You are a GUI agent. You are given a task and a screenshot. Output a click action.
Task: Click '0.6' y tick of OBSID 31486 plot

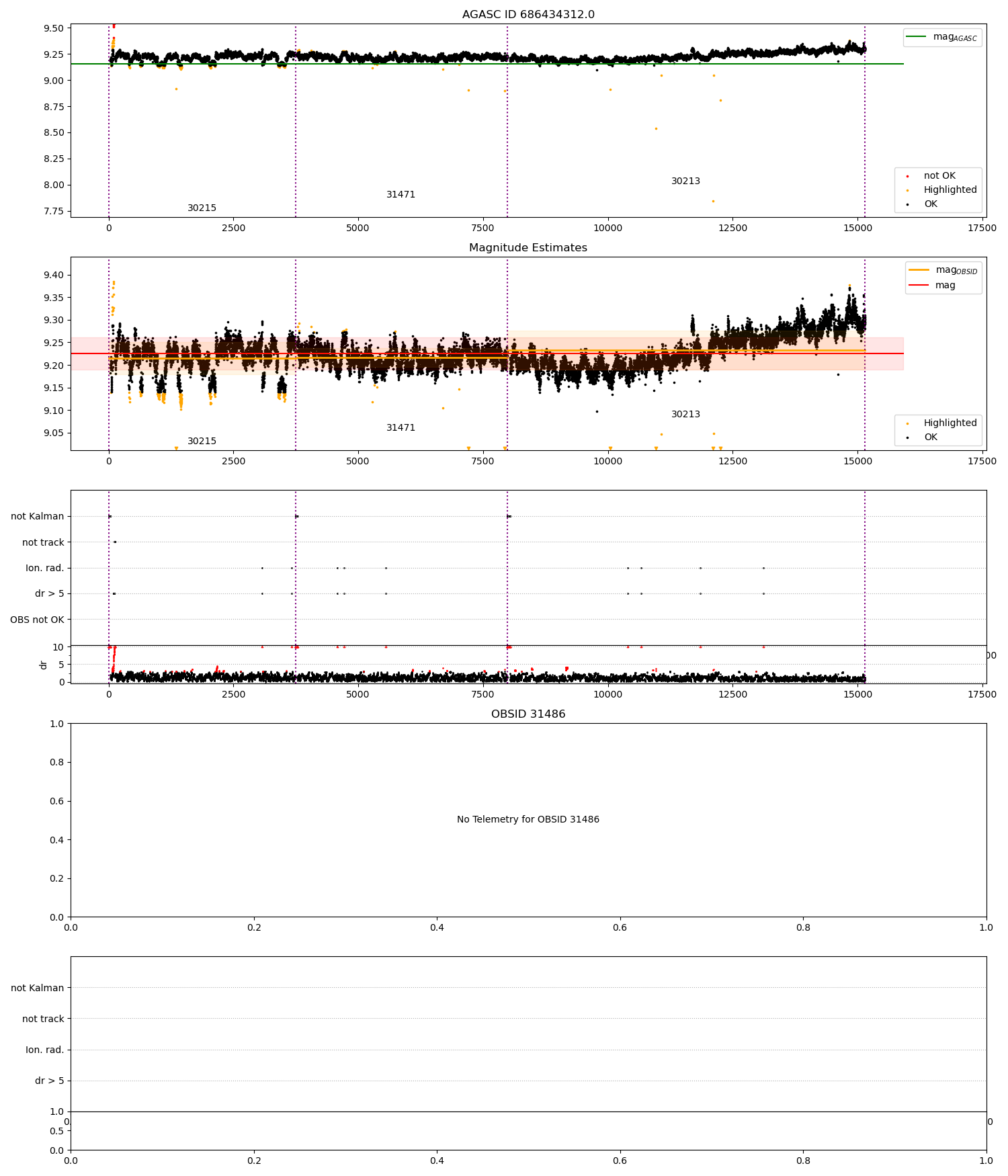point(57,801)
